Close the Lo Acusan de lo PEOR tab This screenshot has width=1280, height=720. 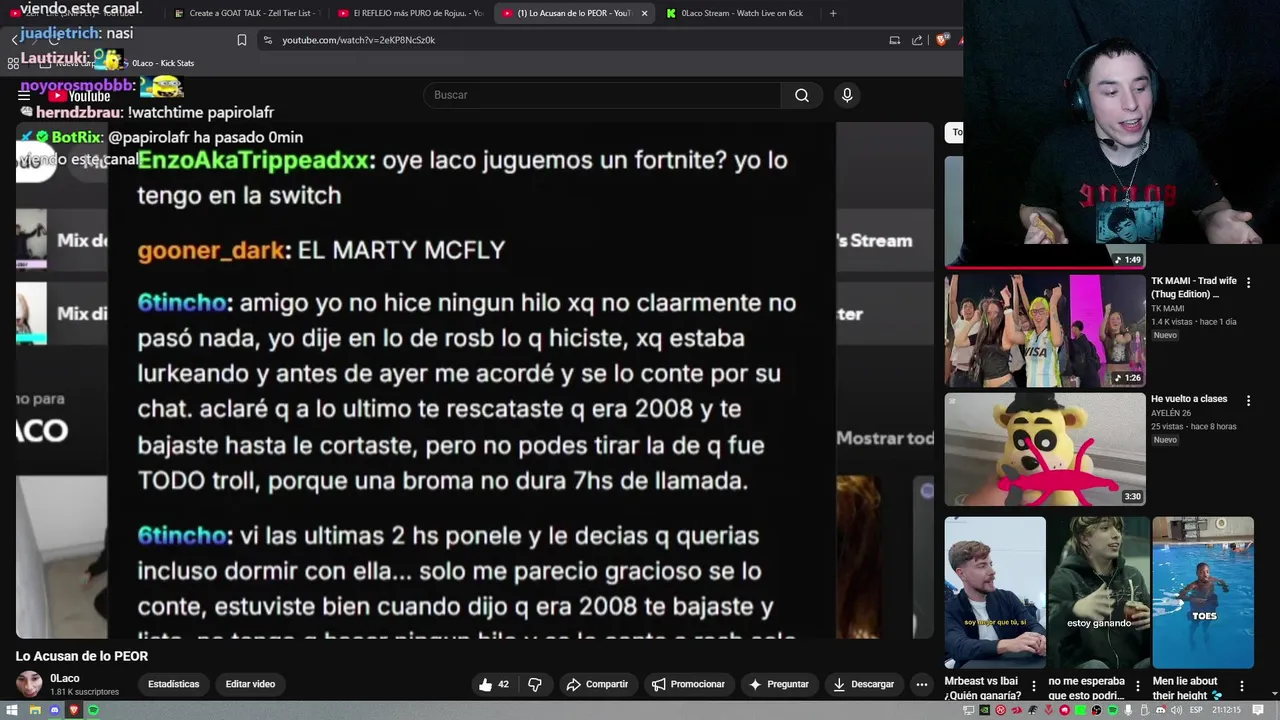pos(644,13)
